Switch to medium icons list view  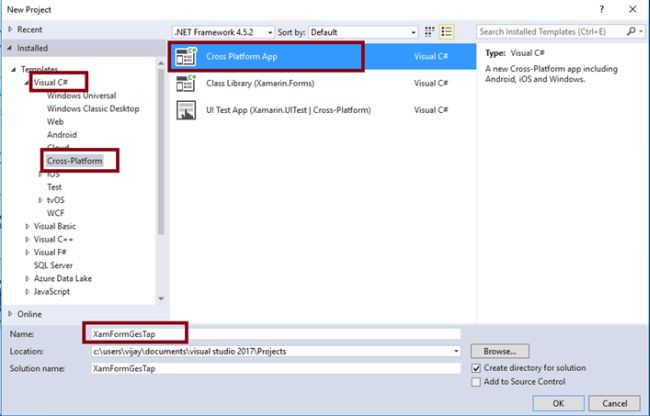pos(446,32)
